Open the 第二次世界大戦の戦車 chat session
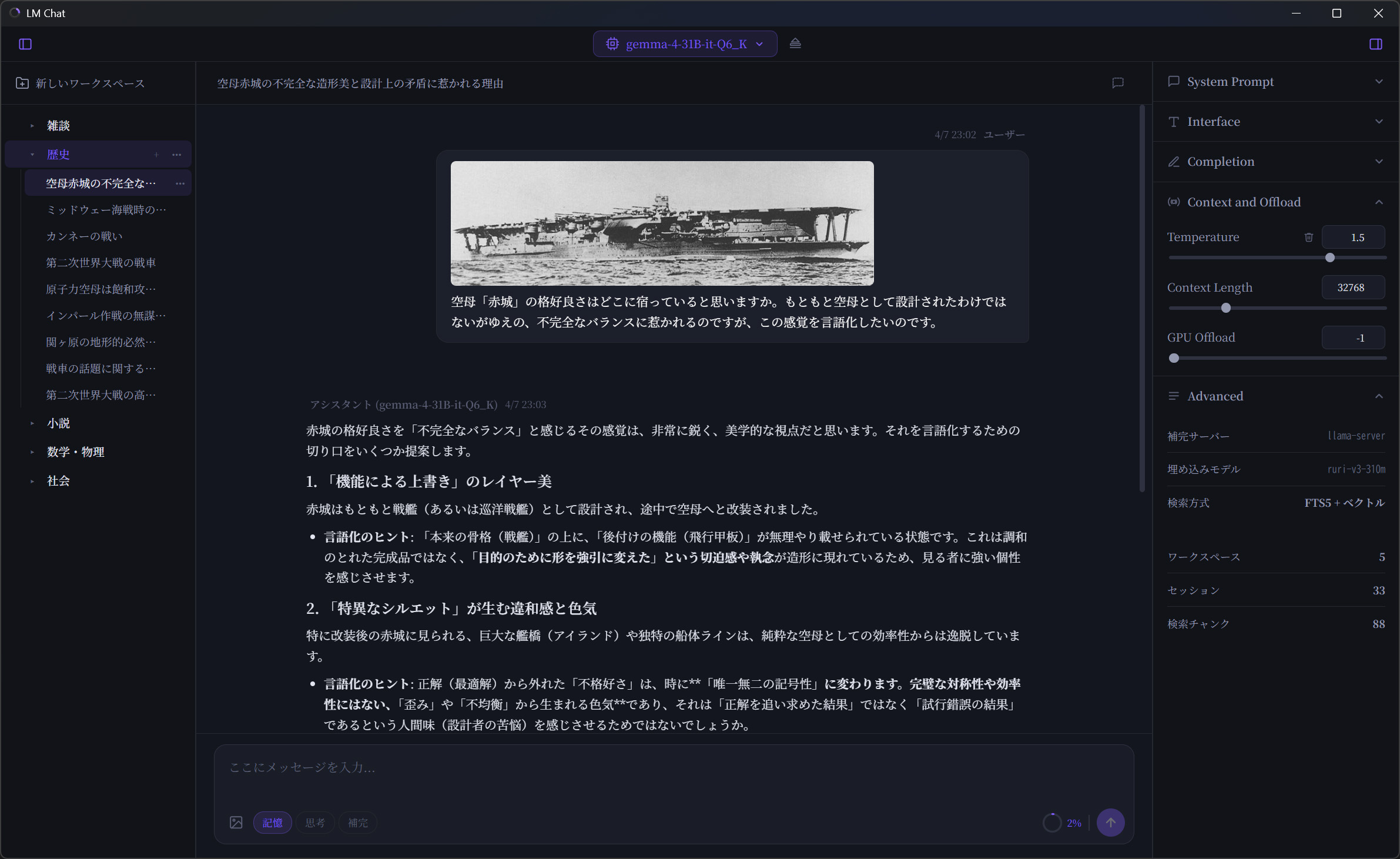Screen dimensions: 1400x859 pyautogui.click(x=101, y=263)
